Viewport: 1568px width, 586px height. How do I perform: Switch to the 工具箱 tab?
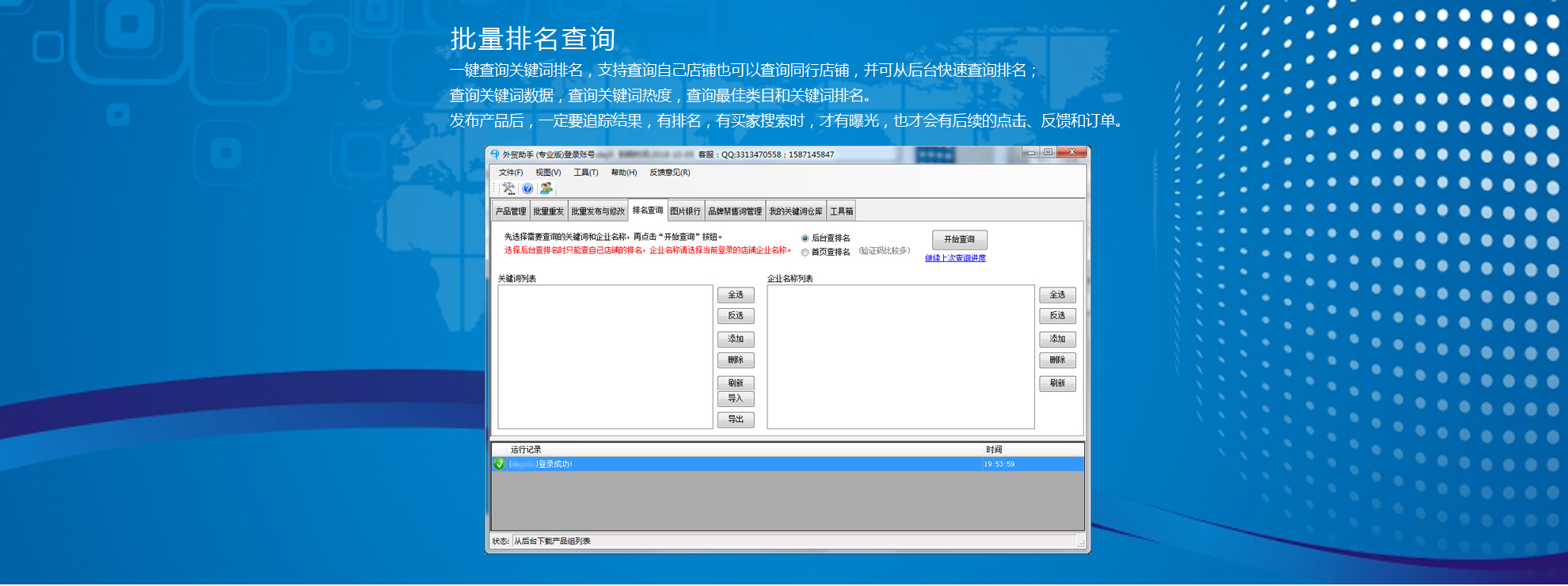click(842, 211)
